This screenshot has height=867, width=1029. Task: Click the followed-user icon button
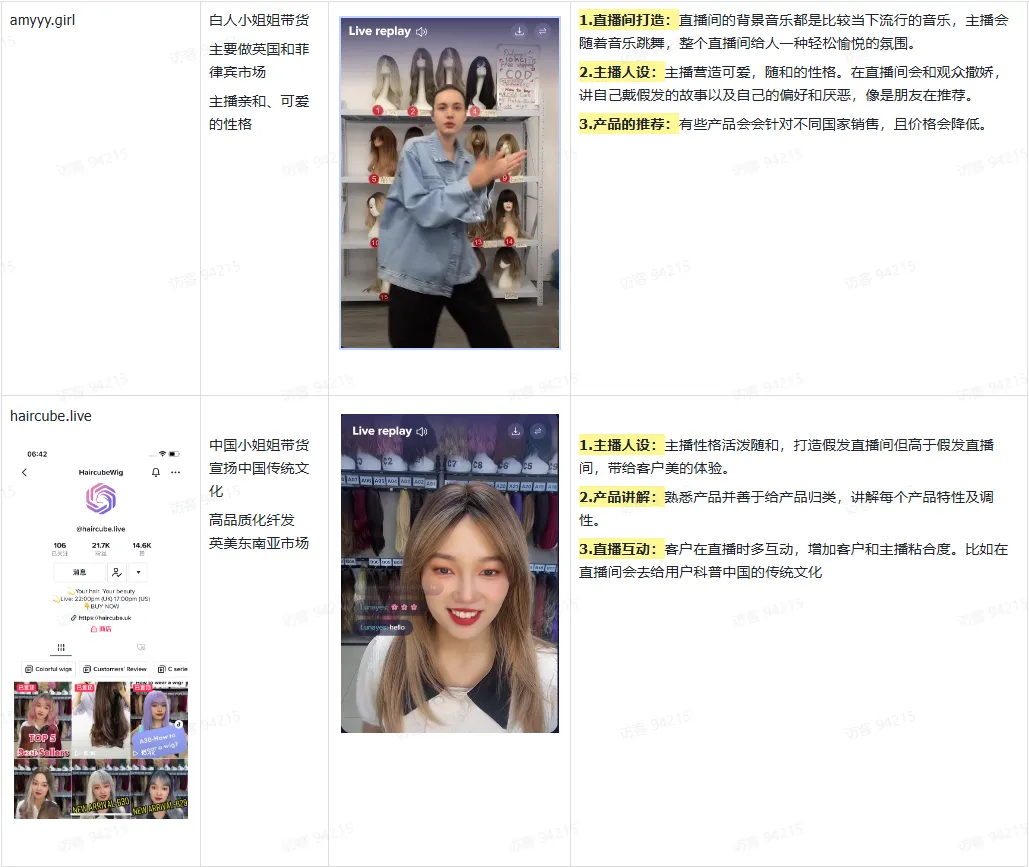click(x=117, y=572)
